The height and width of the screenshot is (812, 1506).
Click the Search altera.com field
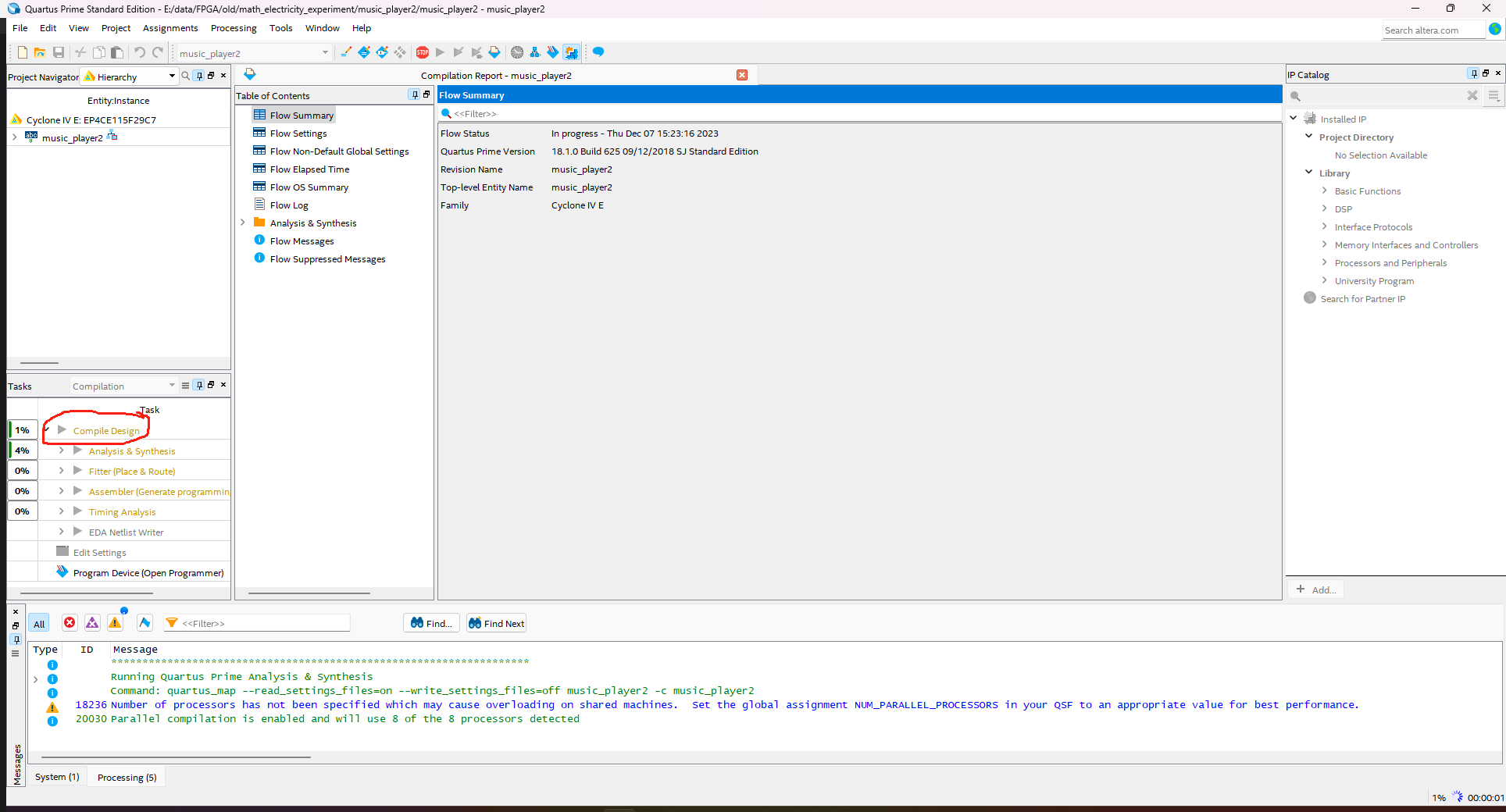[x=1433, y=30]
